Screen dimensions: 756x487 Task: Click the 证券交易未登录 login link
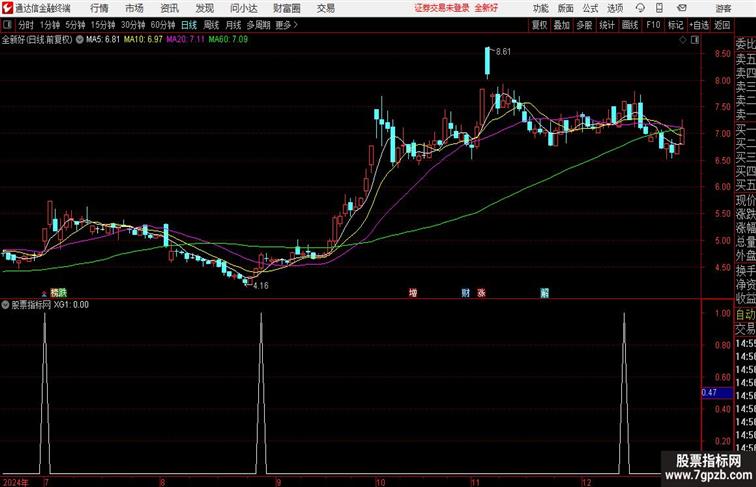tap(442, 8)
